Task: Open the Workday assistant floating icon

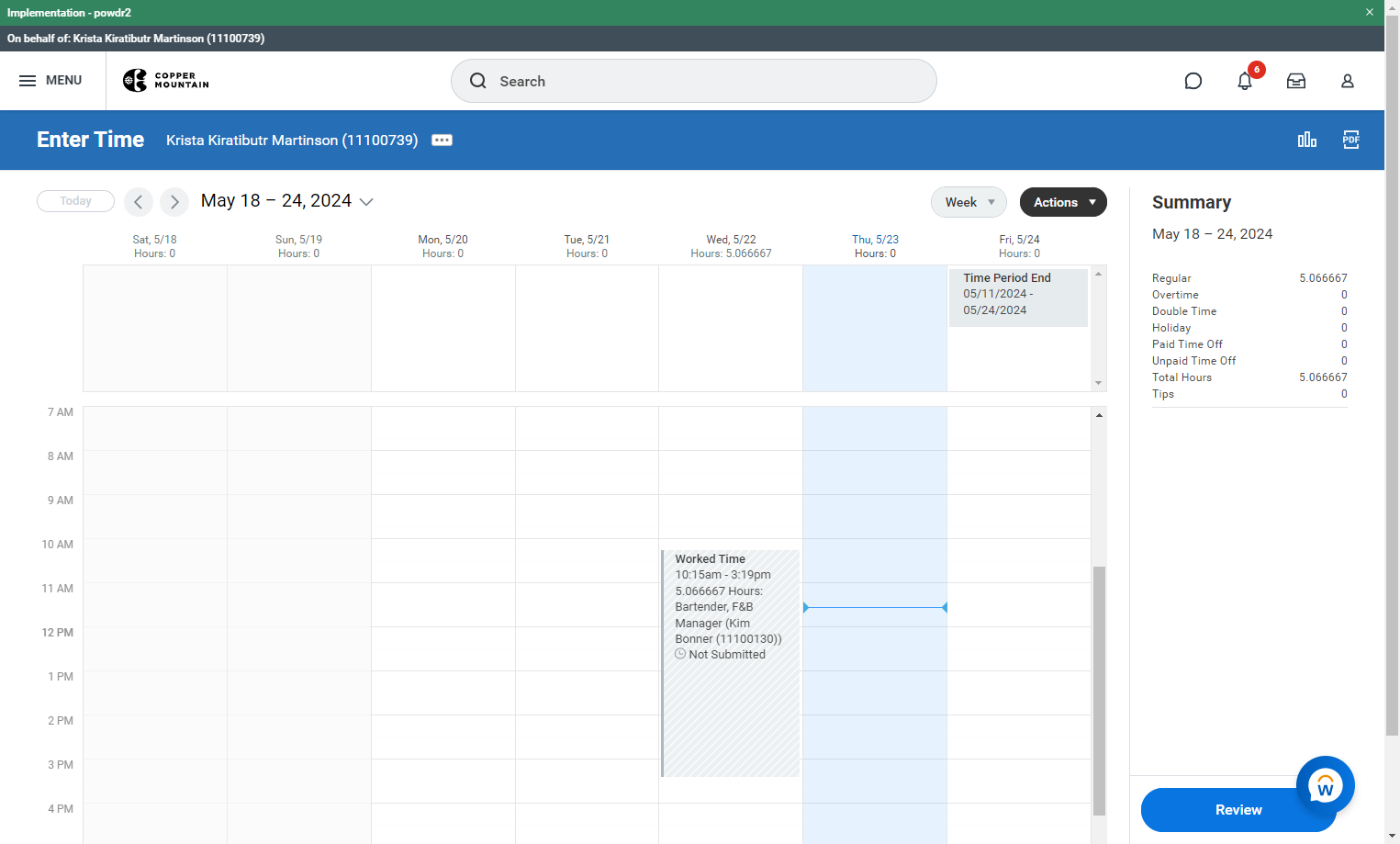Action: [1325, 785]
